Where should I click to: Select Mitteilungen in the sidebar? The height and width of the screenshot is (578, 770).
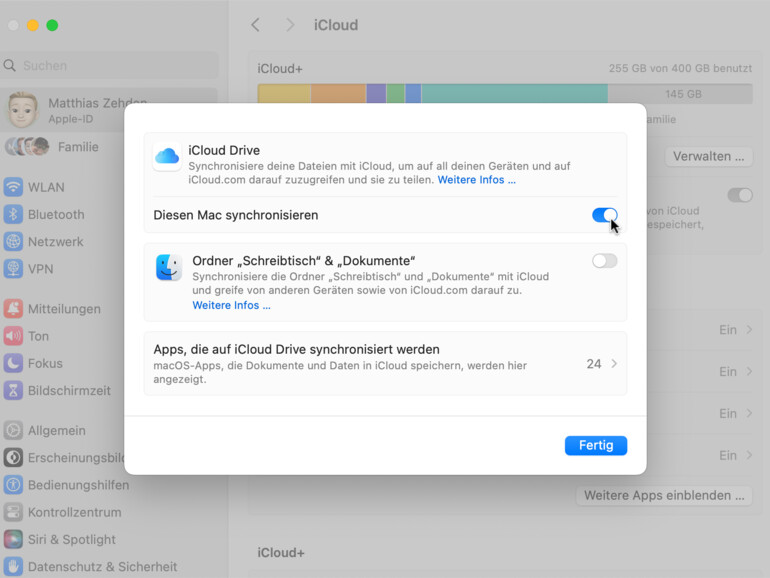64,309
